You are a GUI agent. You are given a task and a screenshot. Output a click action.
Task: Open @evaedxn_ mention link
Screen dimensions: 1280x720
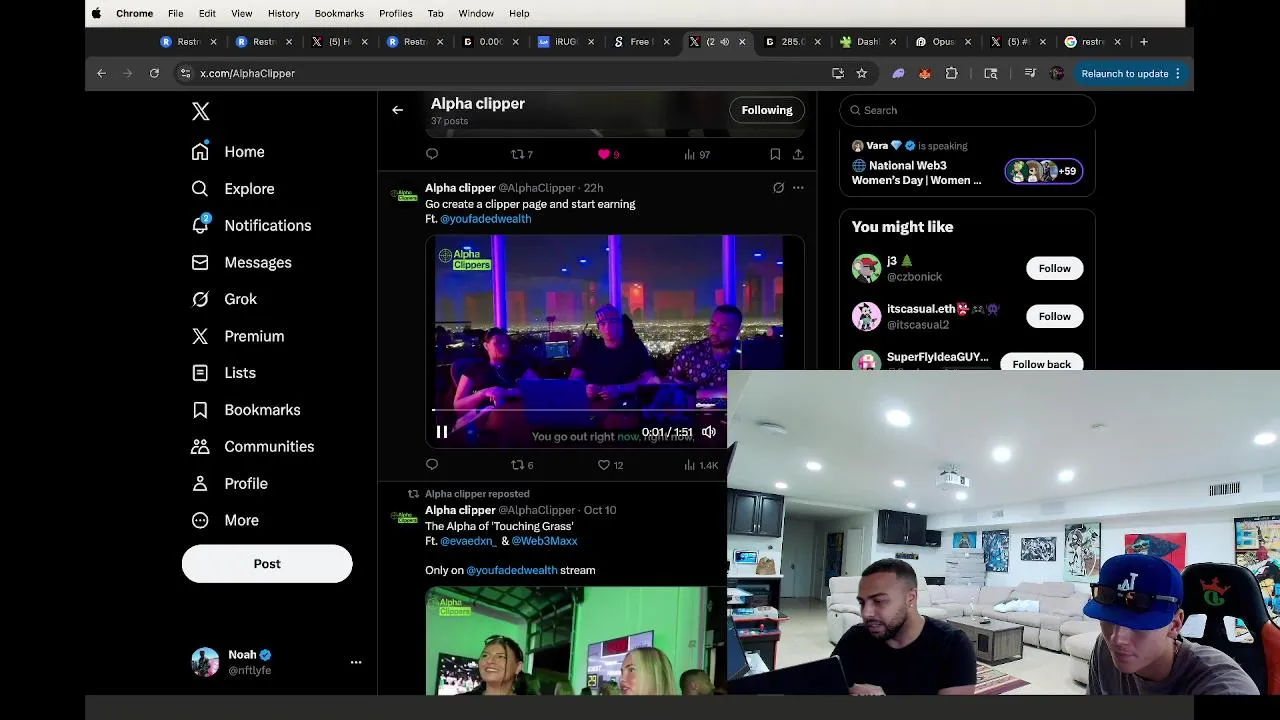(468, 541)
